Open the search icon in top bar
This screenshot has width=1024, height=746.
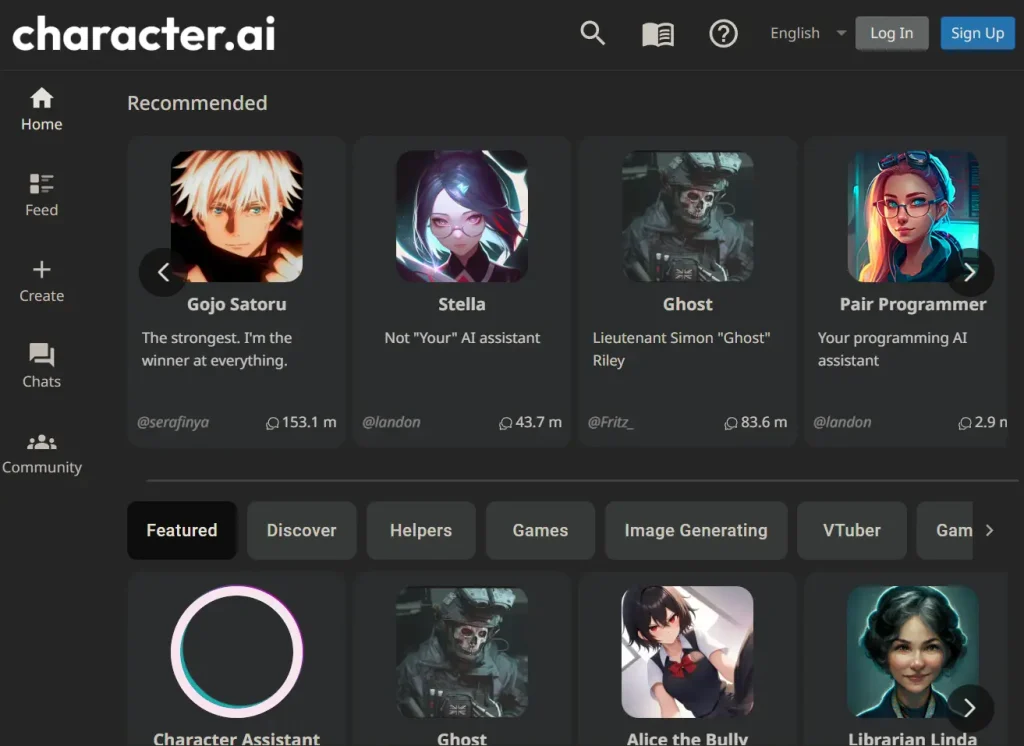tap(592, 33)
